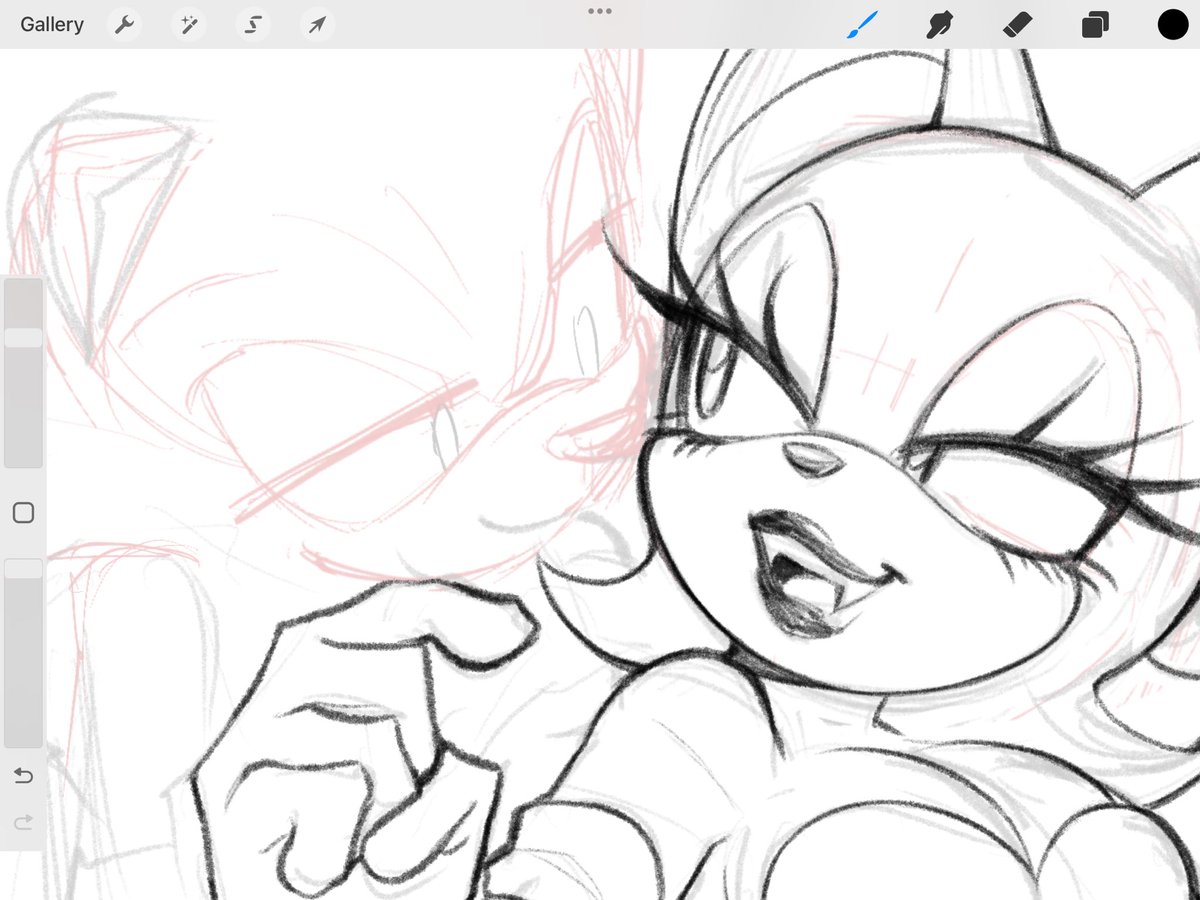The image size is (1200, 900).
Task: Open the canvas ellipsis options
Action: point(599,11)
